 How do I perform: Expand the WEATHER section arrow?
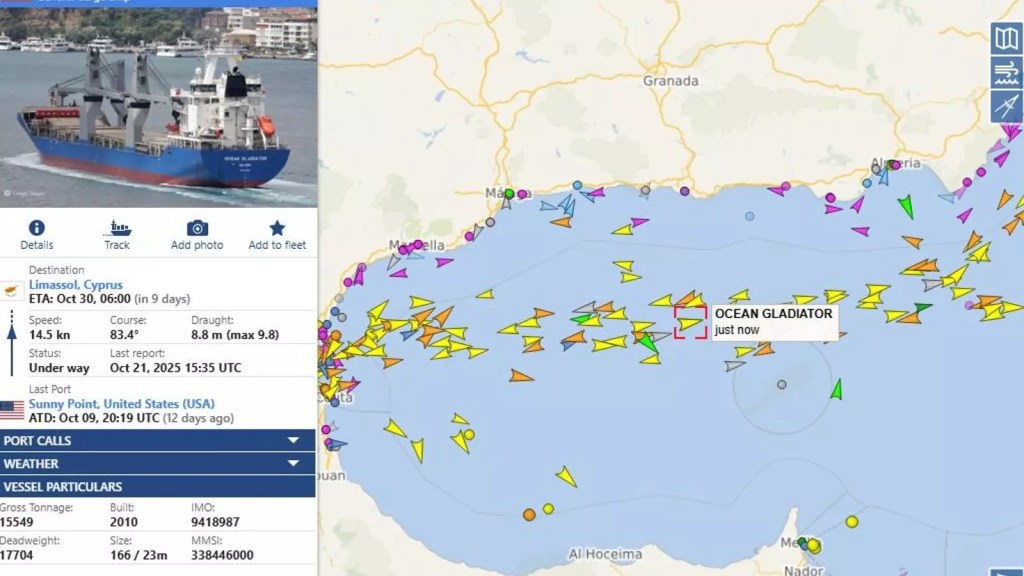[x=293, y=464]
